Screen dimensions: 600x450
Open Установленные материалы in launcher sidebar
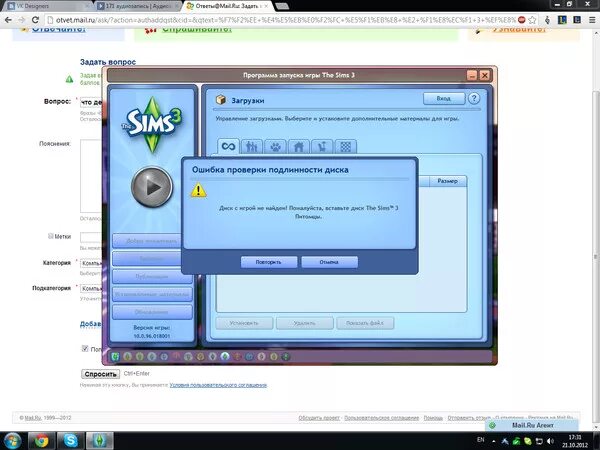pos(152,294)
